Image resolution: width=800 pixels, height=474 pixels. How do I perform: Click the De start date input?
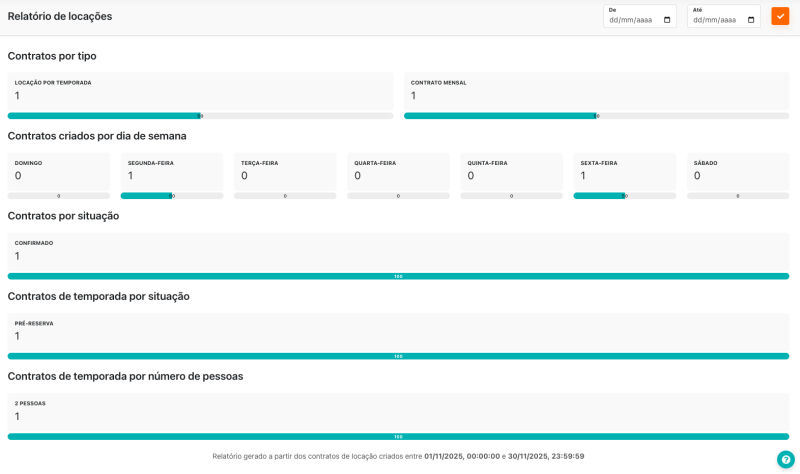(x=628, y=20)
